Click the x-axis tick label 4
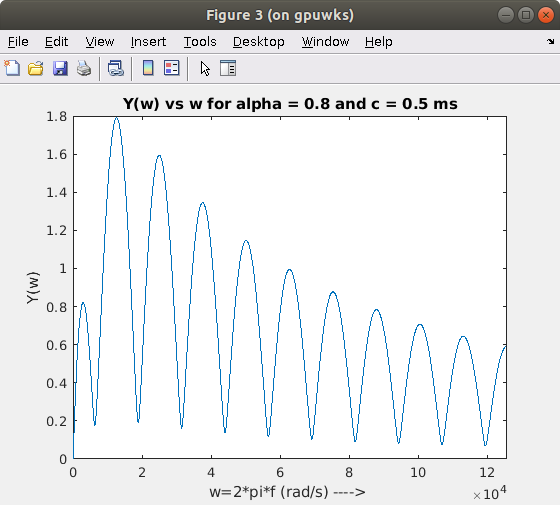The height and width of the screenshot is (505, 560). point(211,472)
